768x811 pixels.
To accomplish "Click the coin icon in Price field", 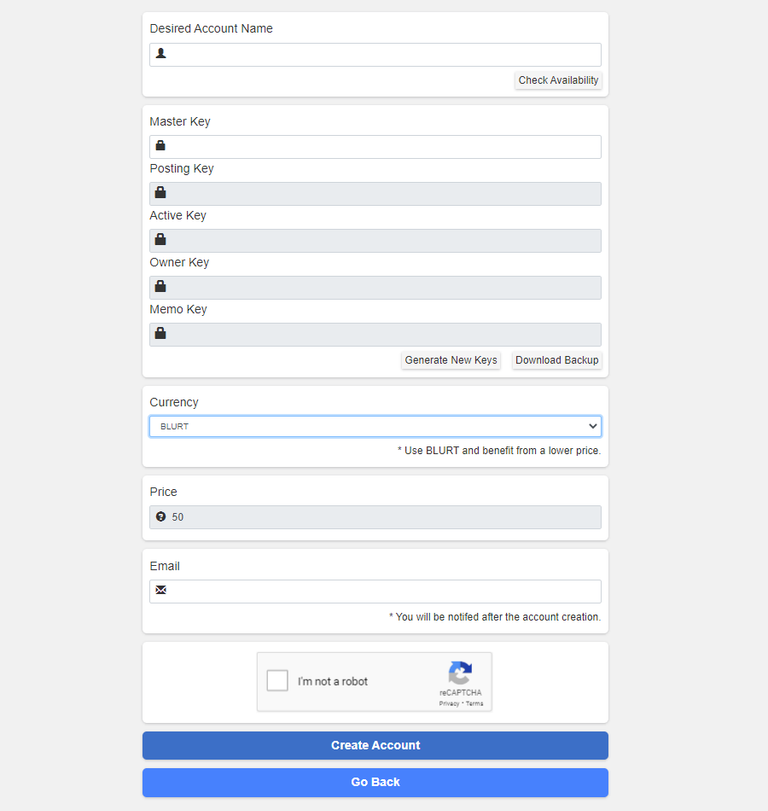I will [x=161, y=517].
